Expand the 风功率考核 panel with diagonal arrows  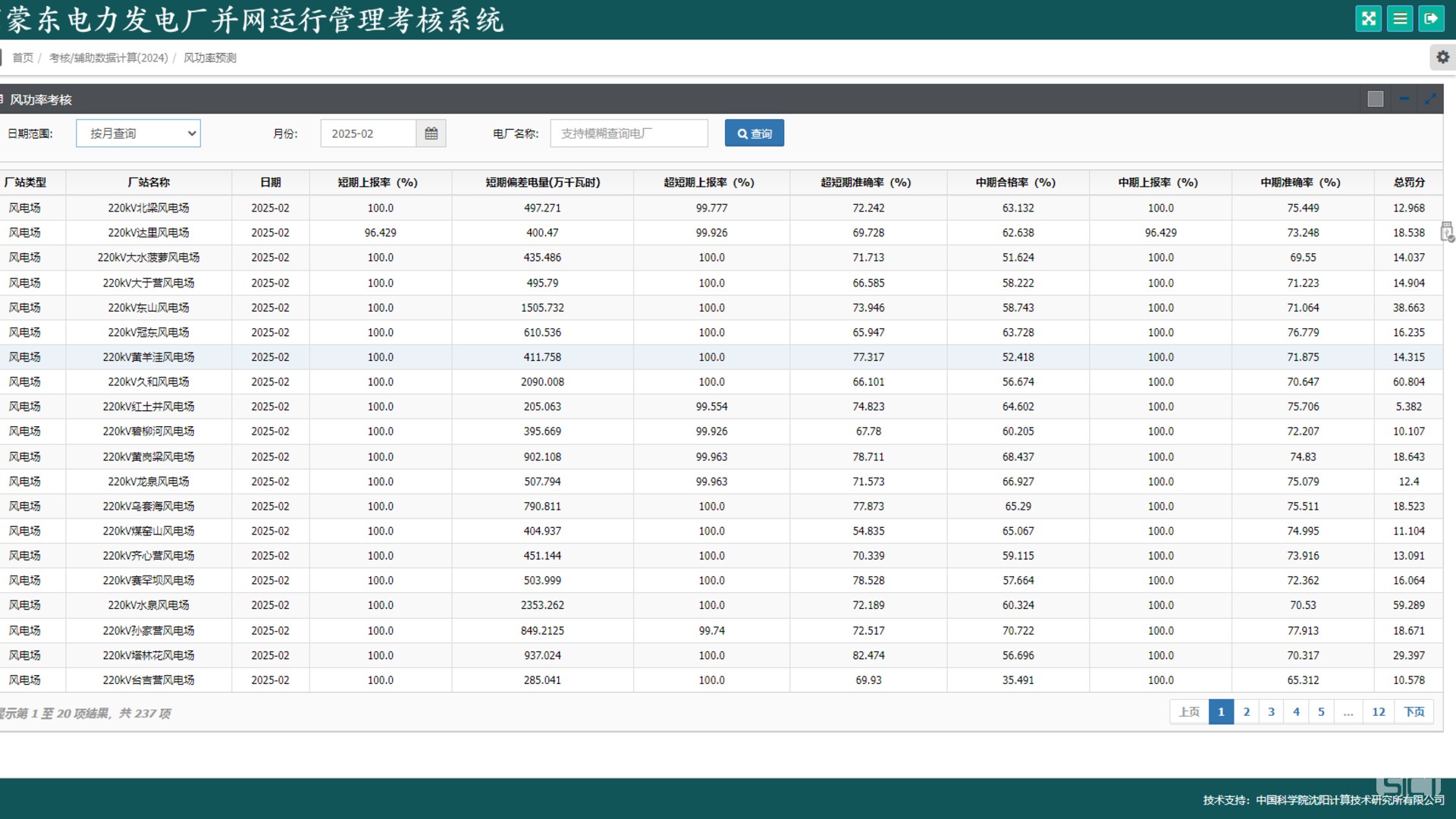pyautogui.click(x=1430, y=99)
